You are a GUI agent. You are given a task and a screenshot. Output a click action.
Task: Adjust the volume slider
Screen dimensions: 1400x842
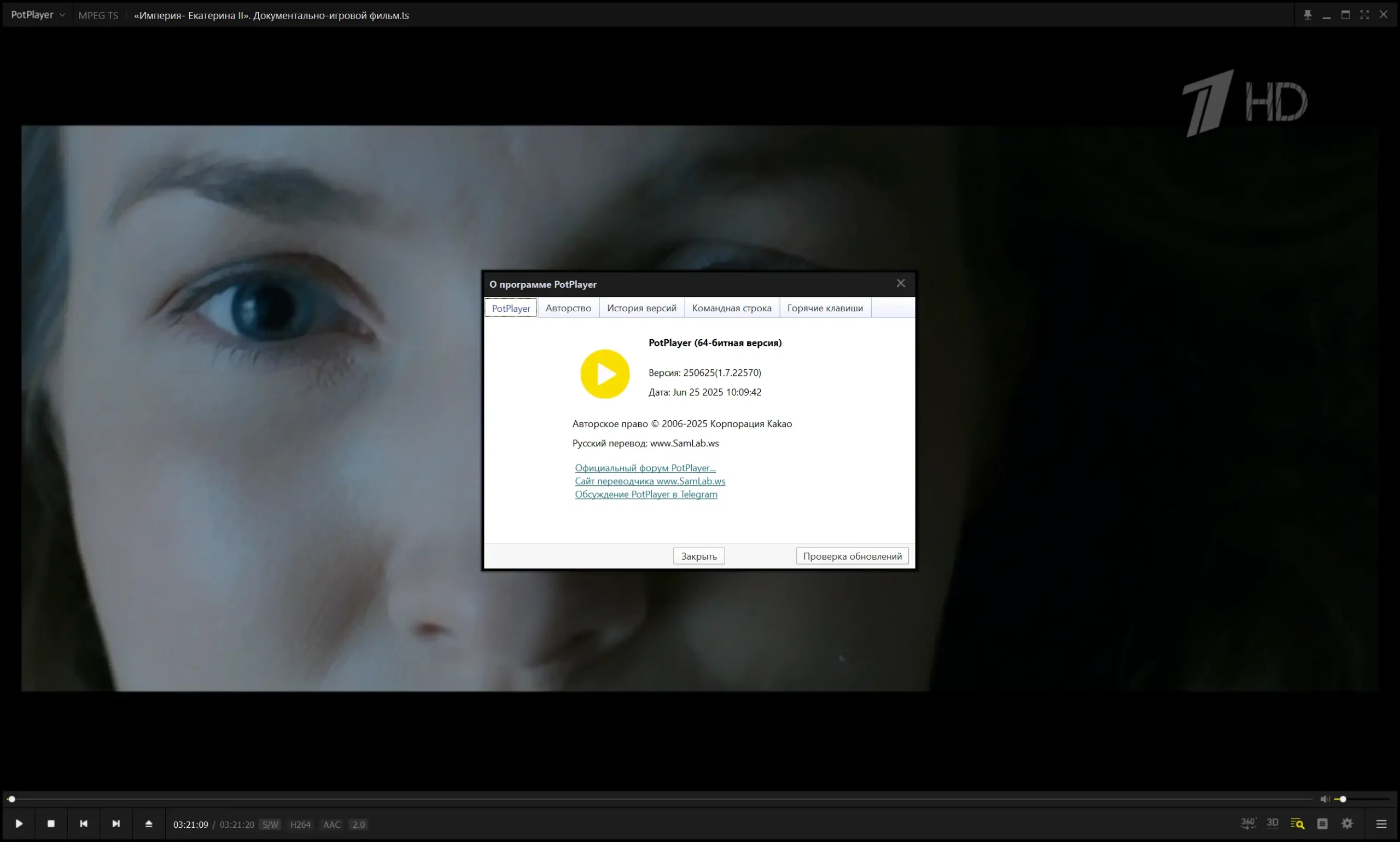1343,799
